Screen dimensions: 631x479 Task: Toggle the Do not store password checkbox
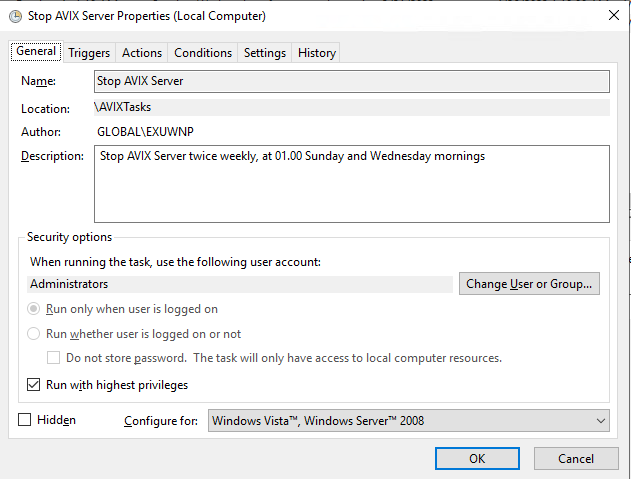[54, 358]
